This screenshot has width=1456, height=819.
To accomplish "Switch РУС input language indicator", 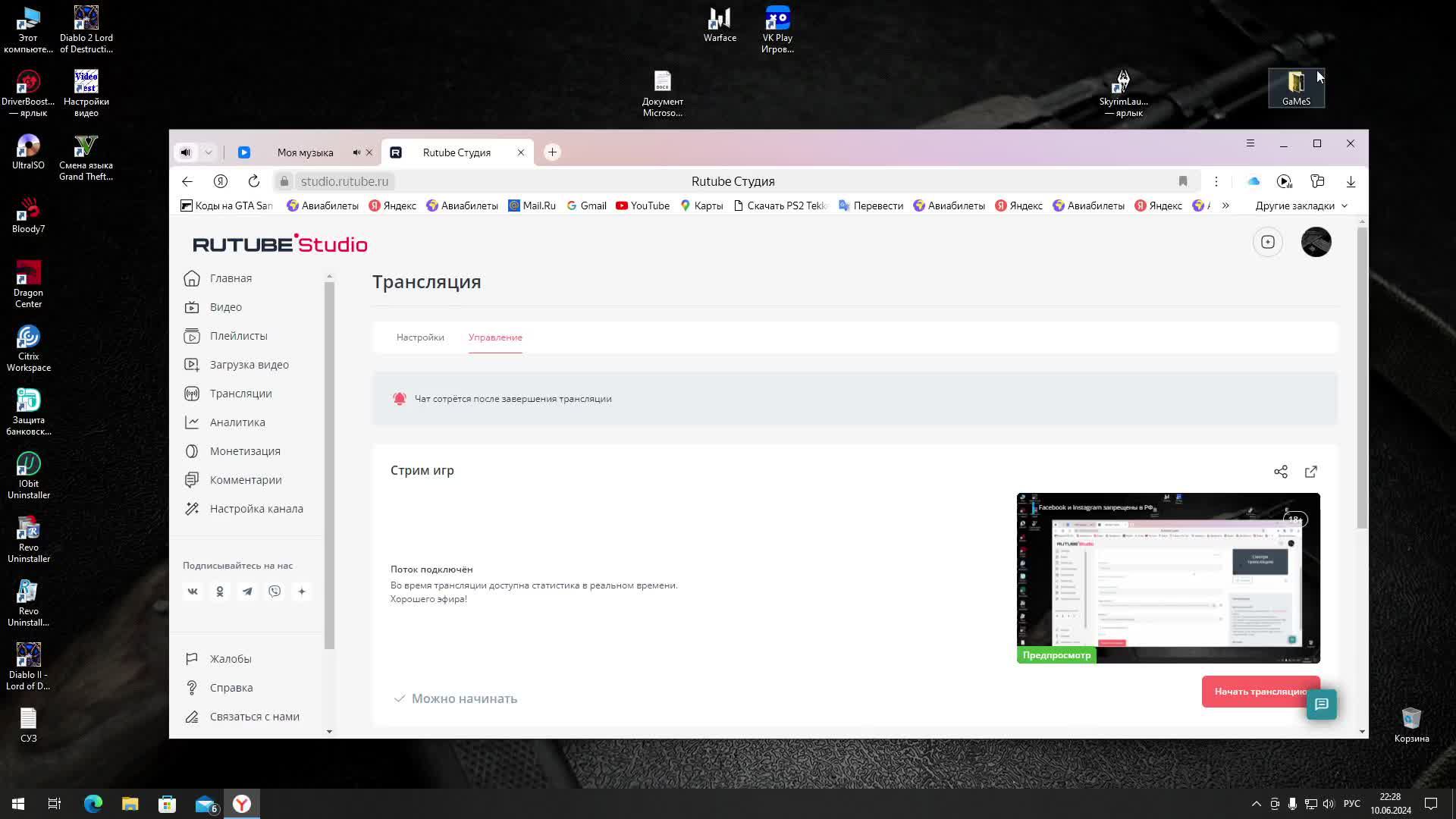I will point(1351,804).
